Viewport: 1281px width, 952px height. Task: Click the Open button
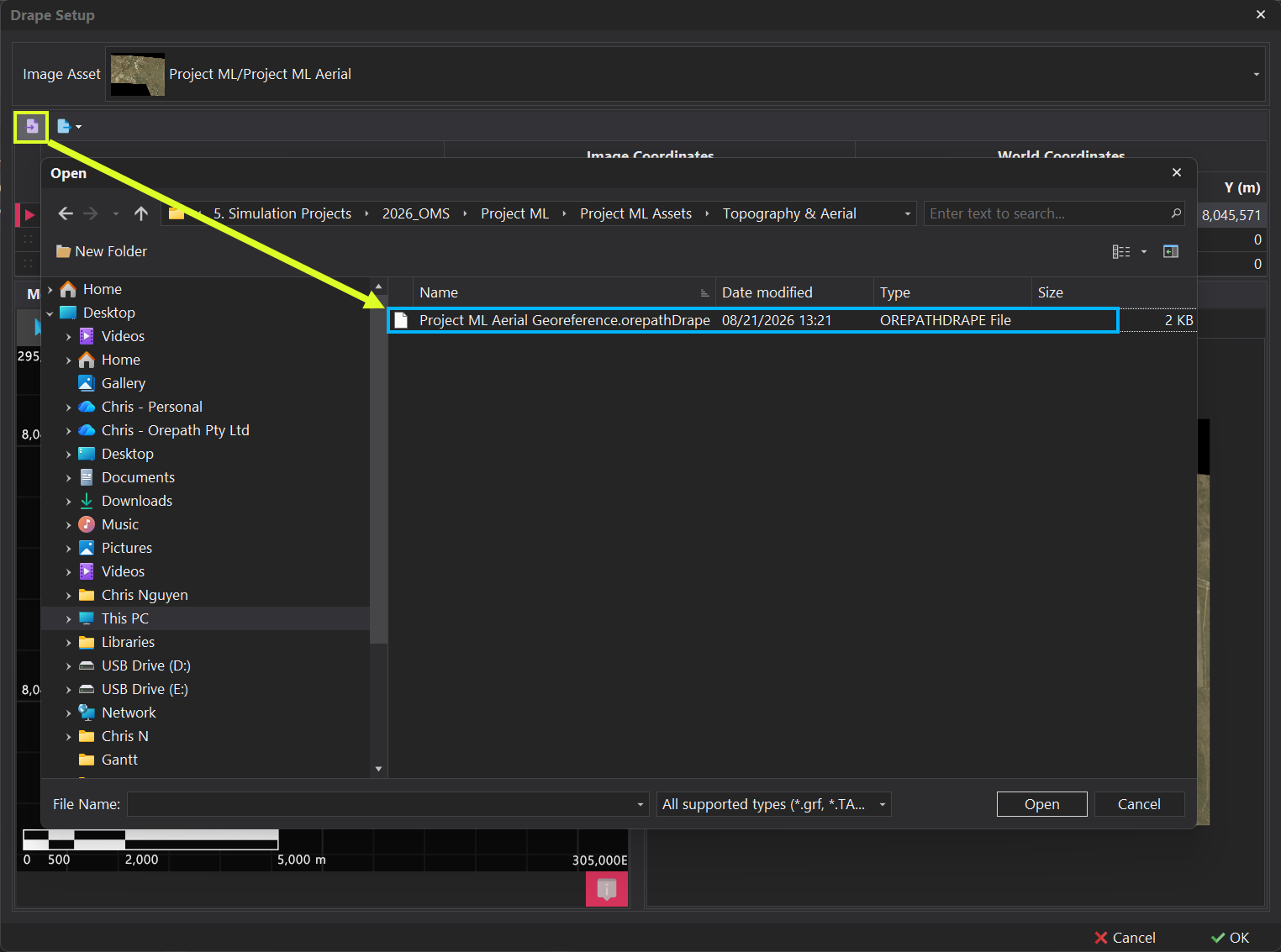[x=1041, y=804]
